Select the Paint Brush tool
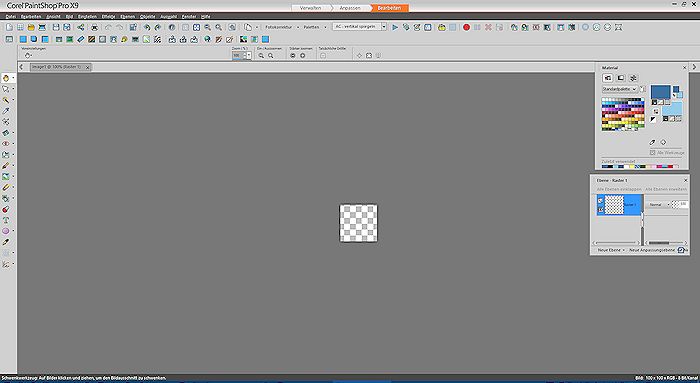Screen dimensions: 700x383 coord(6,166)
